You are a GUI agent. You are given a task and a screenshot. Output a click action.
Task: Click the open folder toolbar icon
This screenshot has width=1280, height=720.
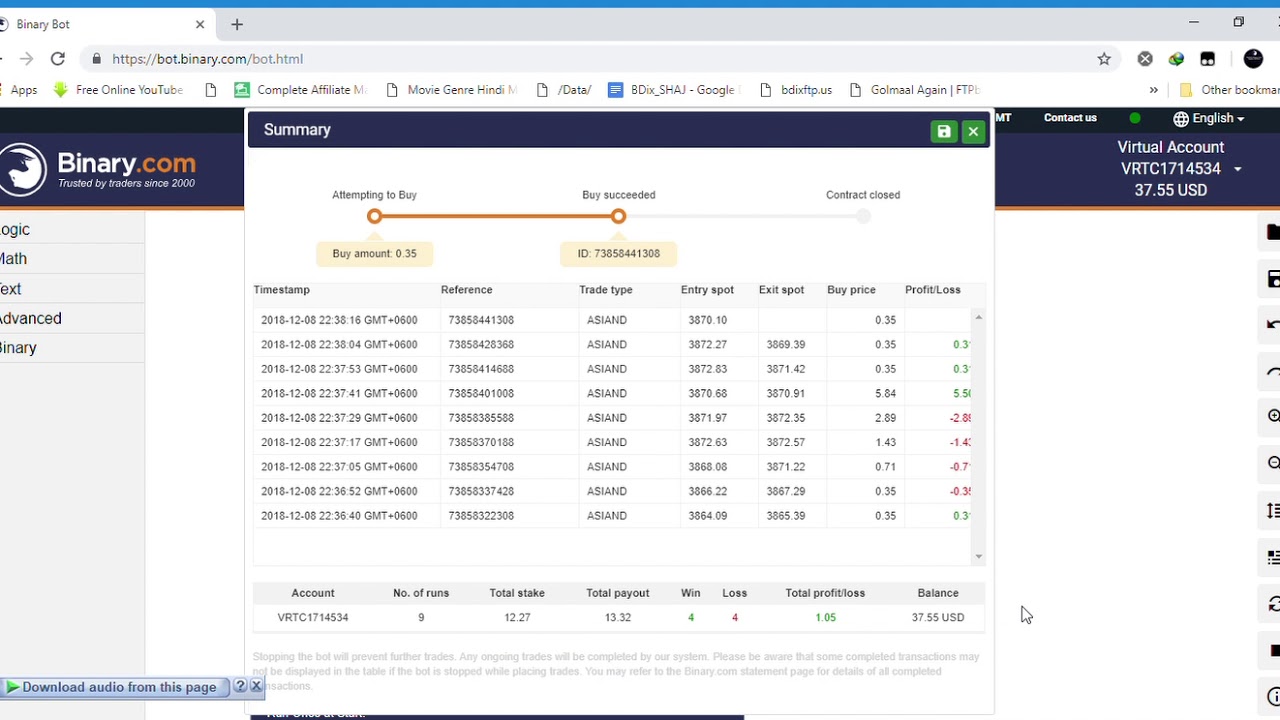pos(1273,232)
